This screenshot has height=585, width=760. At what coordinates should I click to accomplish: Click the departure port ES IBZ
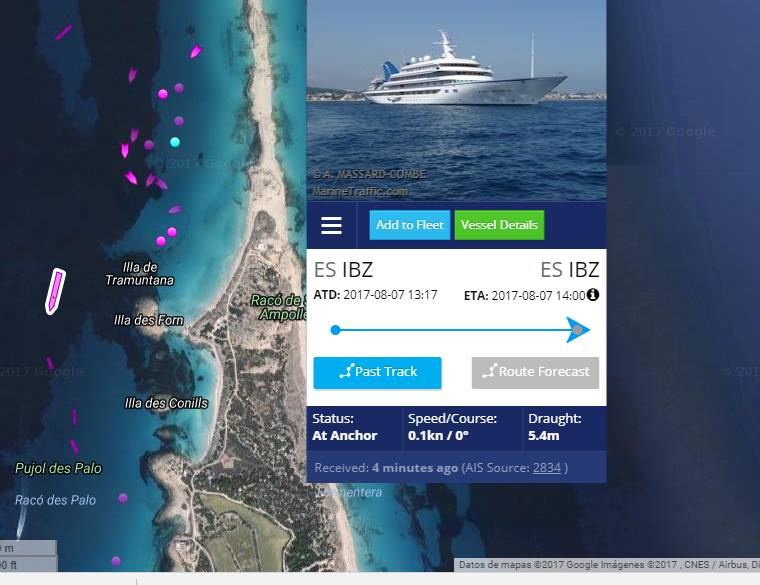(344, 270)
